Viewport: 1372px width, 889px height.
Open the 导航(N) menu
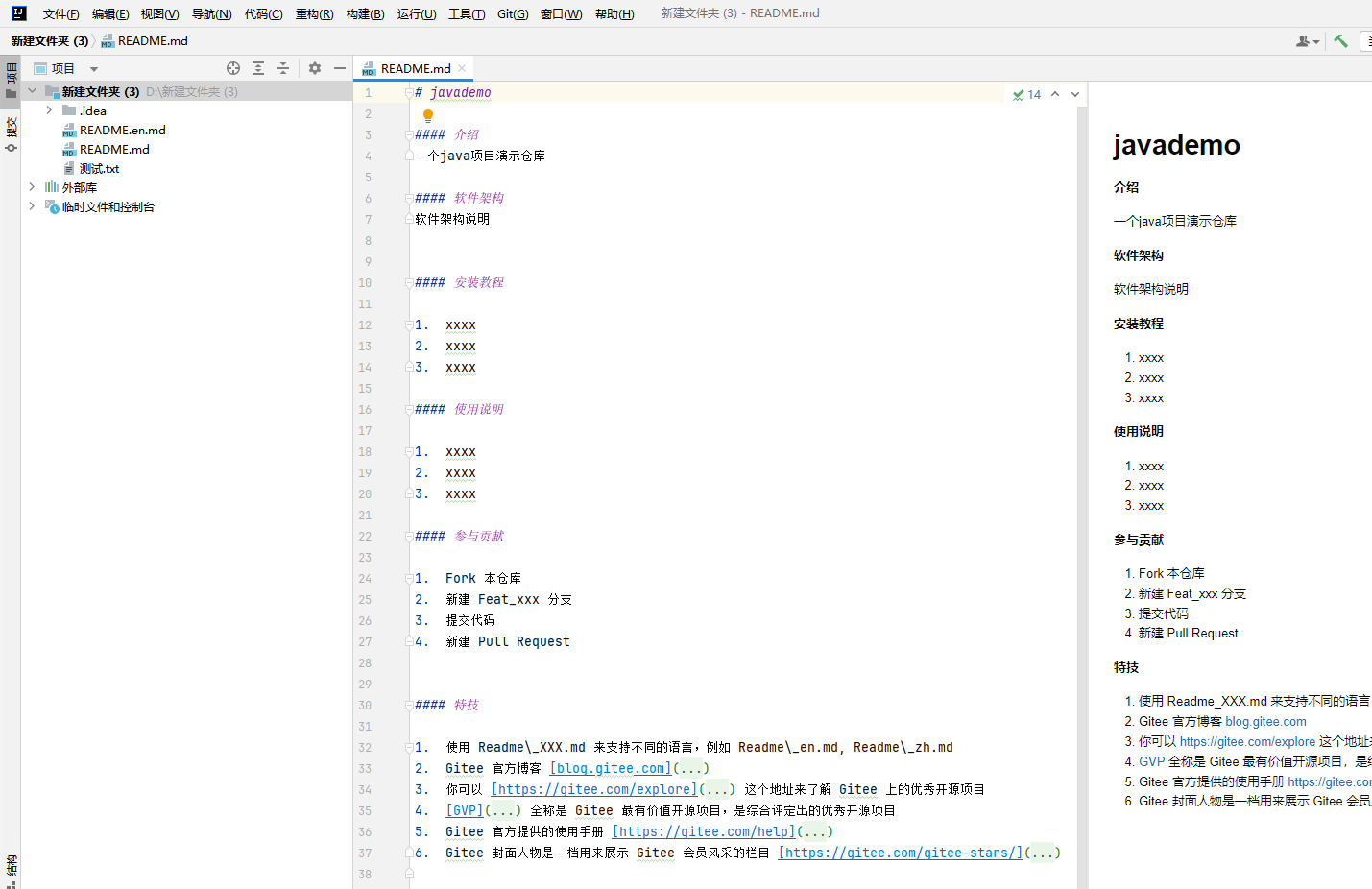(211, 13)
